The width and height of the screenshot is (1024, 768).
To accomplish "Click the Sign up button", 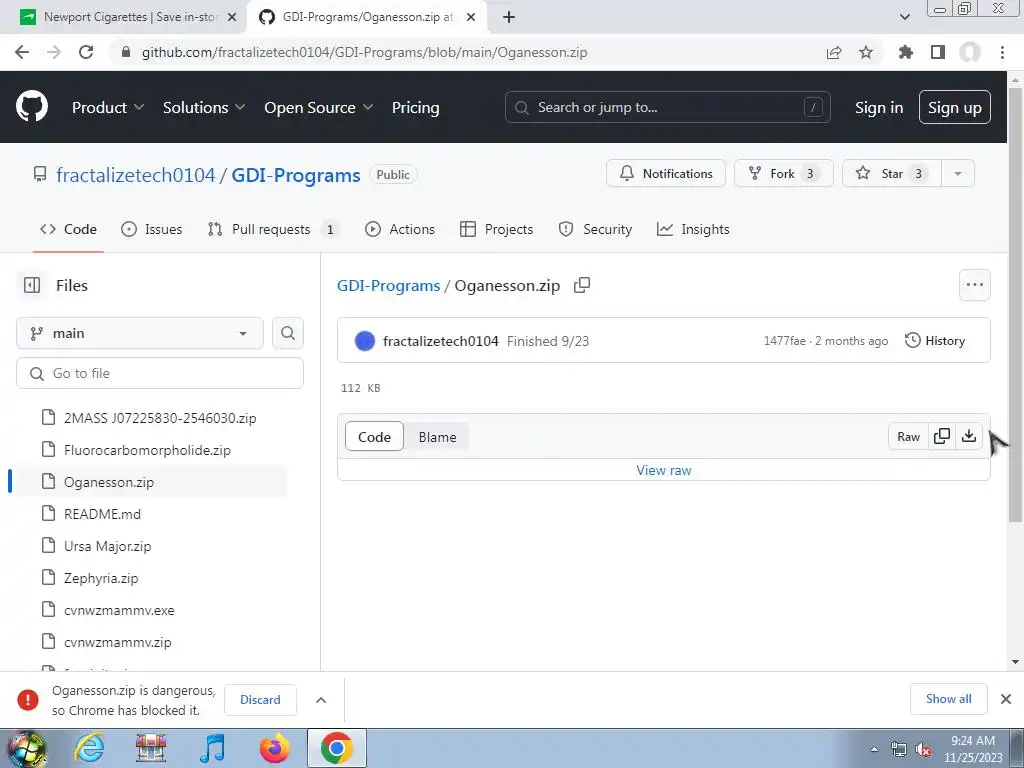I will pyautogui.click(x=954, y=107).
